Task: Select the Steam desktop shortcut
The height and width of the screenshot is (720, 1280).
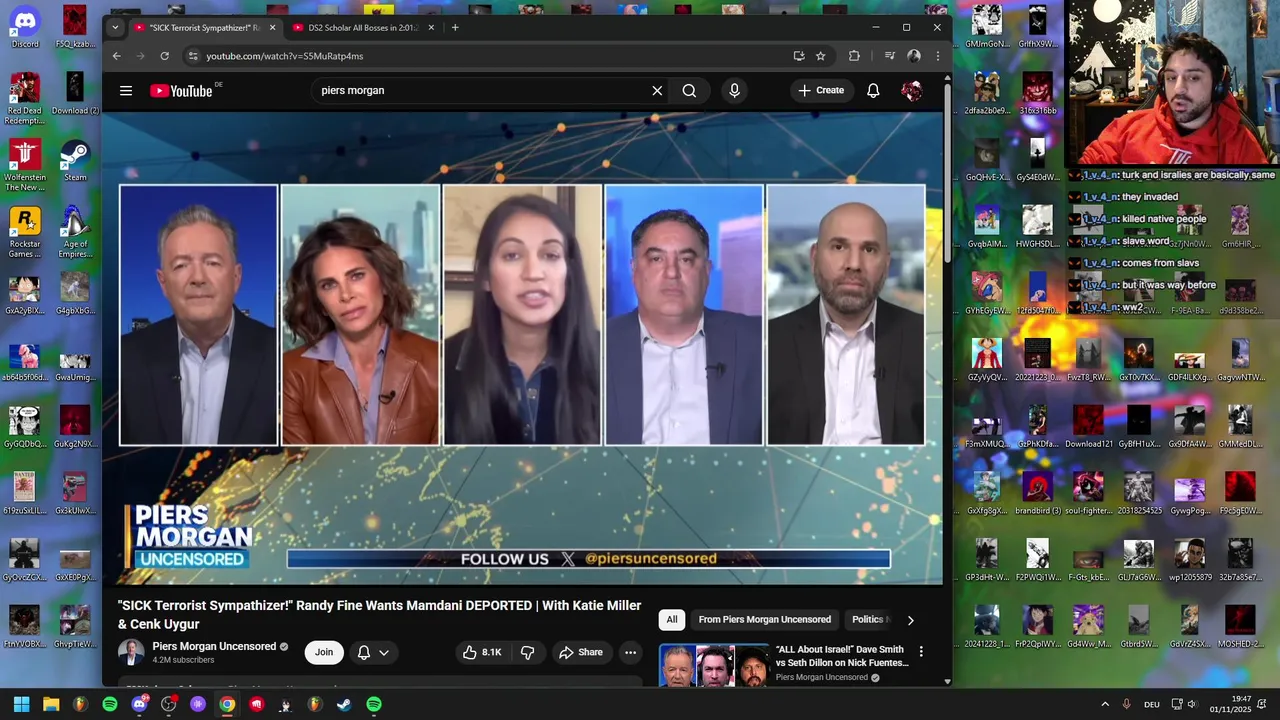Action: click(75, 161)
